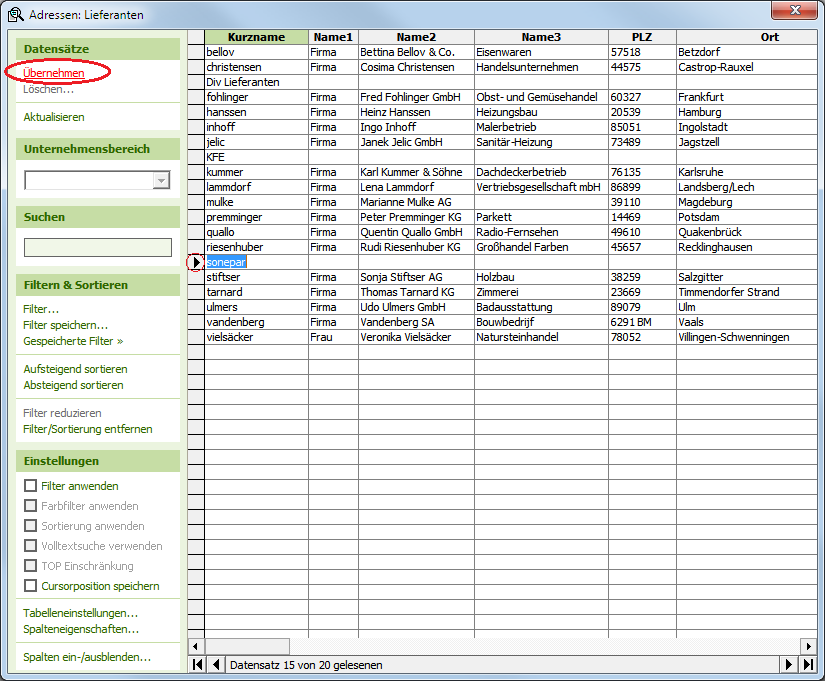Open Tabelleneinstellungen settings
This screenshot has width=825, height=681.
tap(80, 613)
